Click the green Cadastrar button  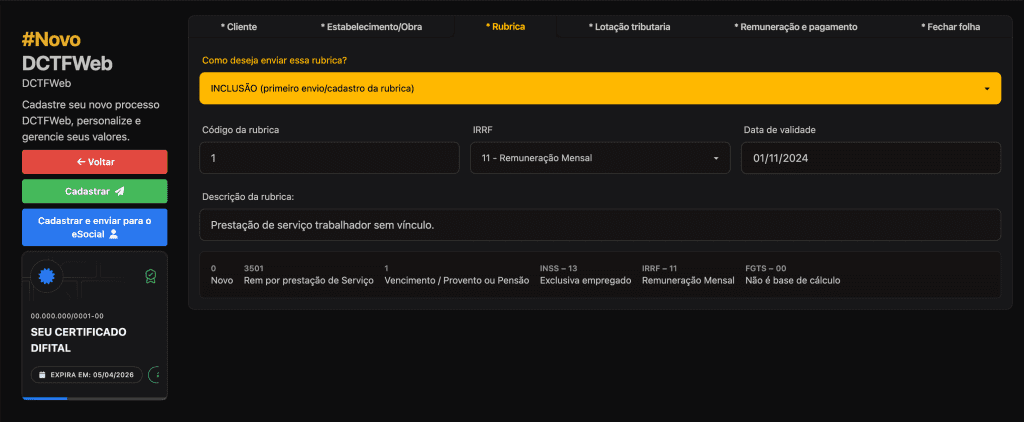coord(95,191)
